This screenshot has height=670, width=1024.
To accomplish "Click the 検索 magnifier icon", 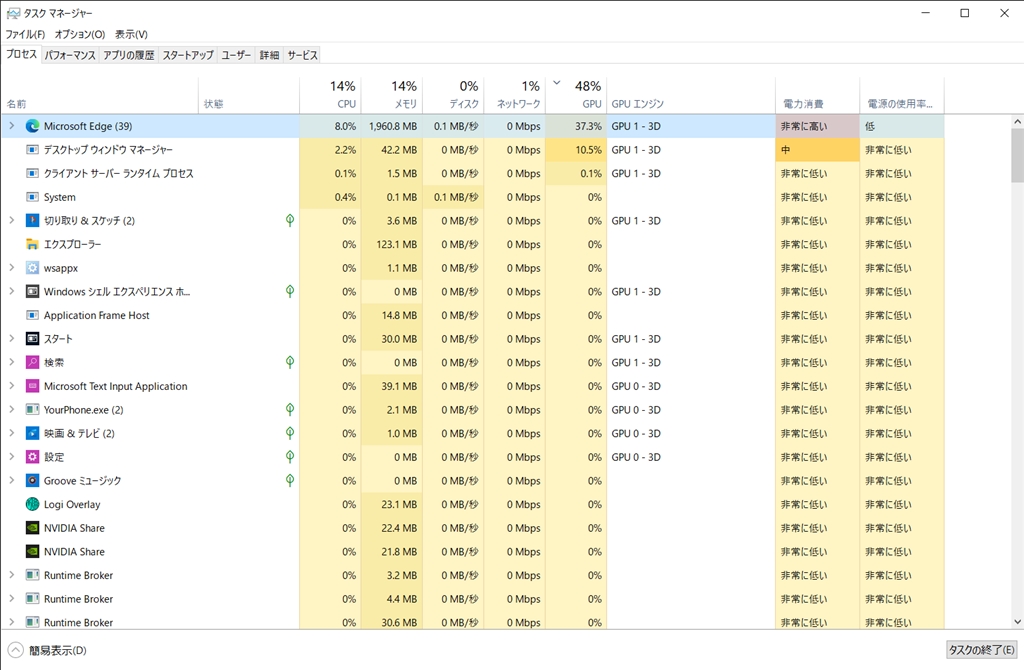I will (x=32, y=362).
